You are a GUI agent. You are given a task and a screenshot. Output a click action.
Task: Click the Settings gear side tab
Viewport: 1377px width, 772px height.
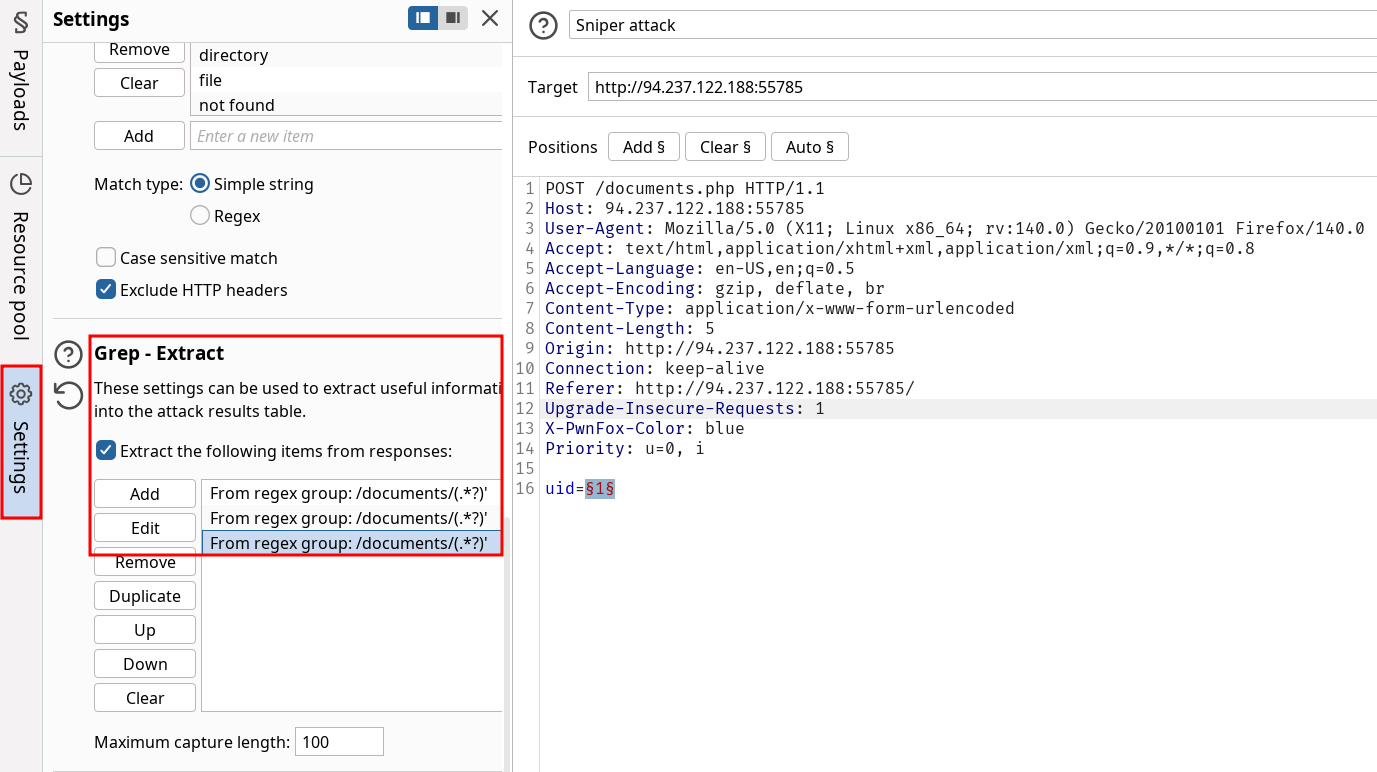20,442
